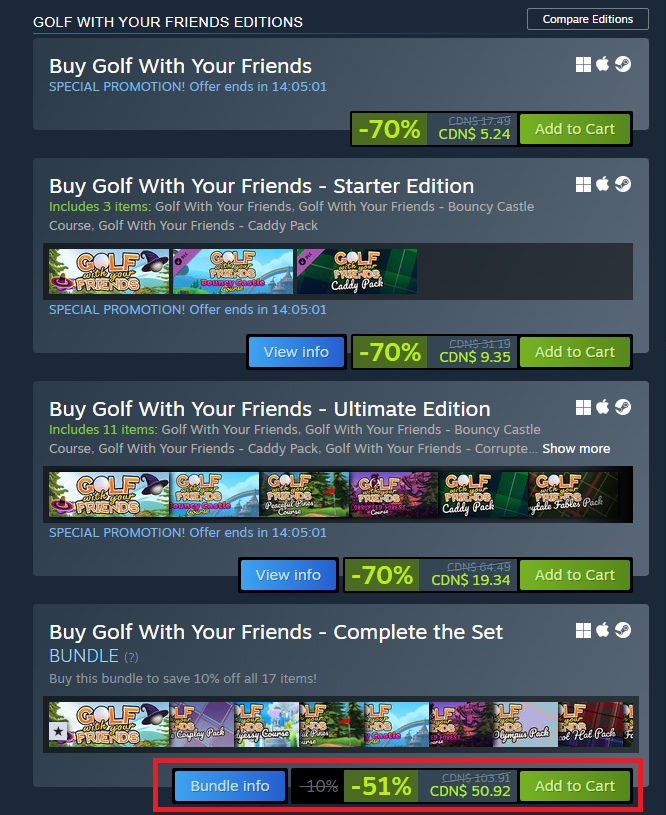Expand Ultimate Edition list with Show more
666x815 pixels.
[576, 449]
